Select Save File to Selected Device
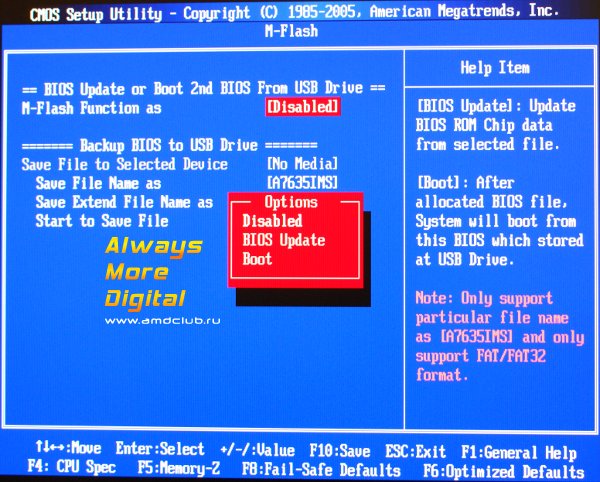 point(124,164)
